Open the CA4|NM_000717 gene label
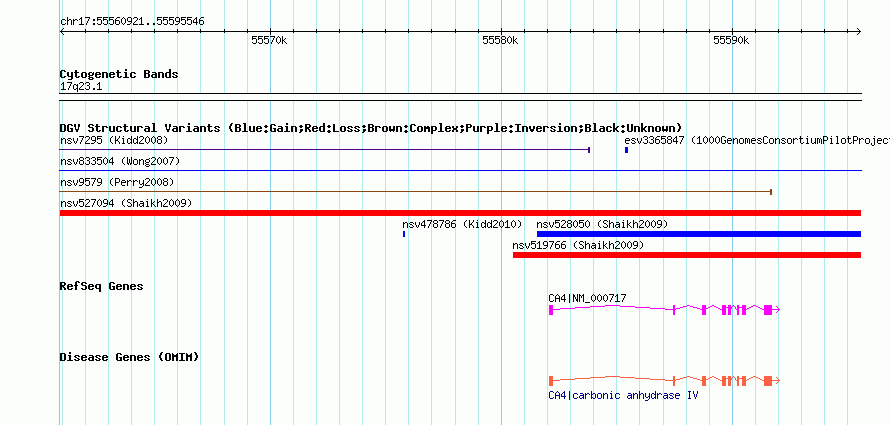 pyautogui.click(x=587, y=298)
